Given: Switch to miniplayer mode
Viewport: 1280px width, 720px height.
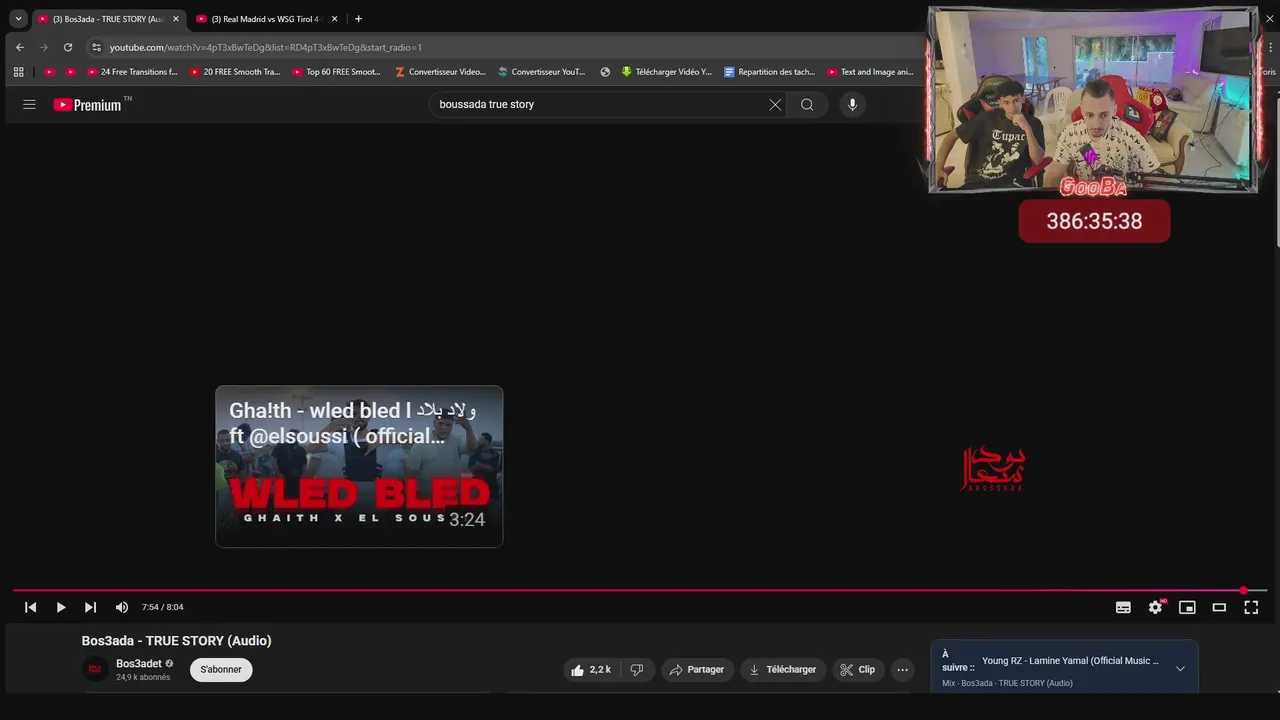Looking at the screenshot, I should click(1187, 607).
